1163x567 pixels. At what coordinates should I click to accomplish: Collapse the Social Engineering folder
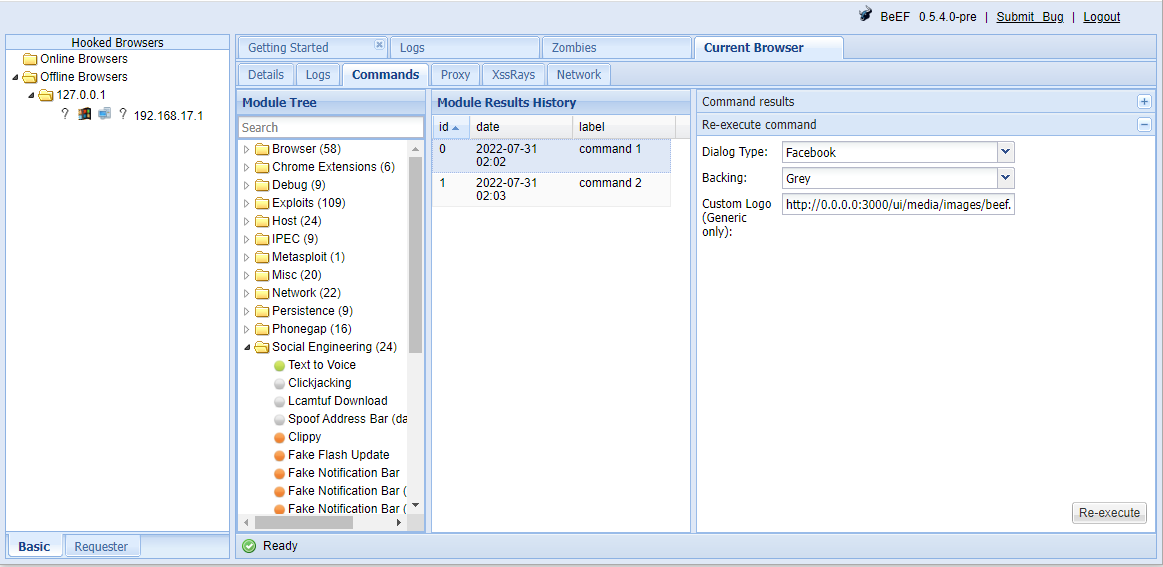coord(247,347)
